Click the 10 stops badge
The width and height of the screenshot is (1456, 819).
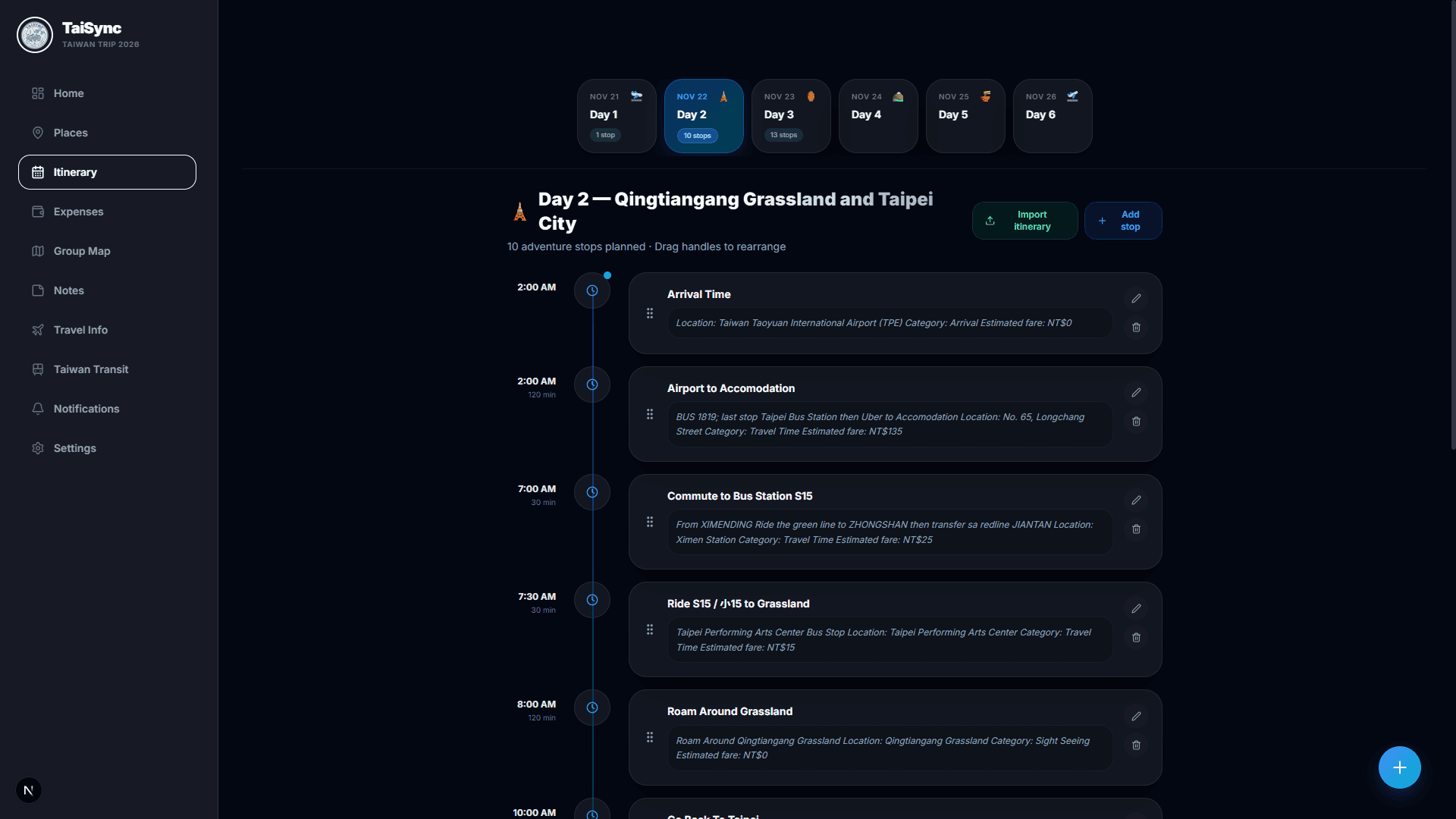click(x=698, y=136)
